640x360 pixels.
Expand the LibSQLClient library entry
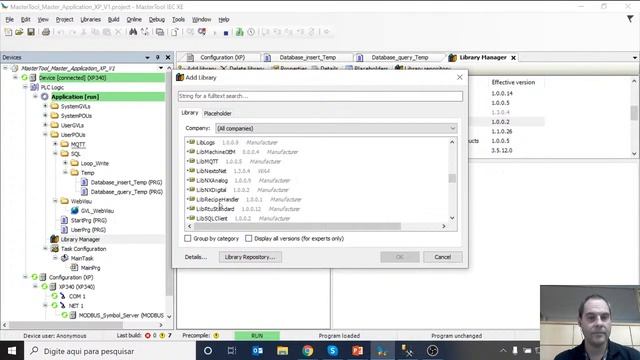[188, 218]
